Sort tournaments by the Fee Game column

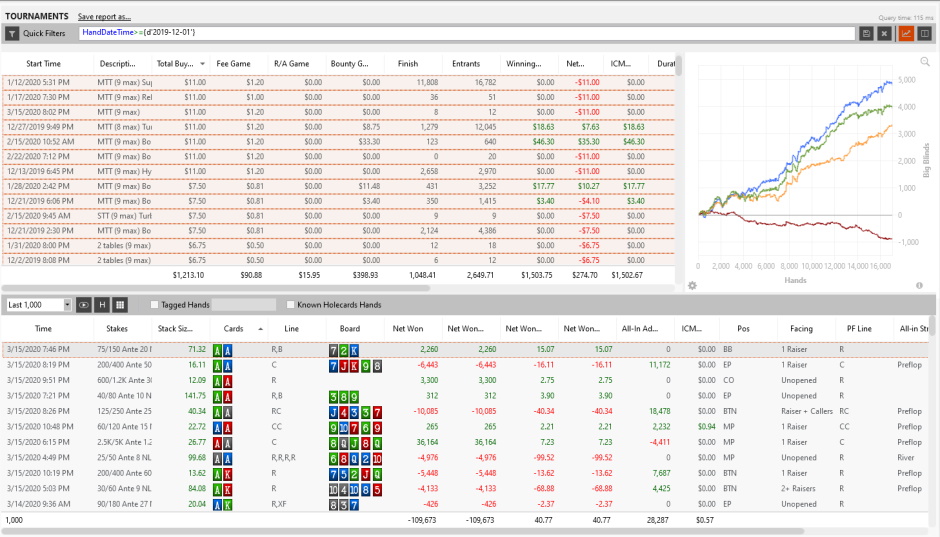coord(233,64)
